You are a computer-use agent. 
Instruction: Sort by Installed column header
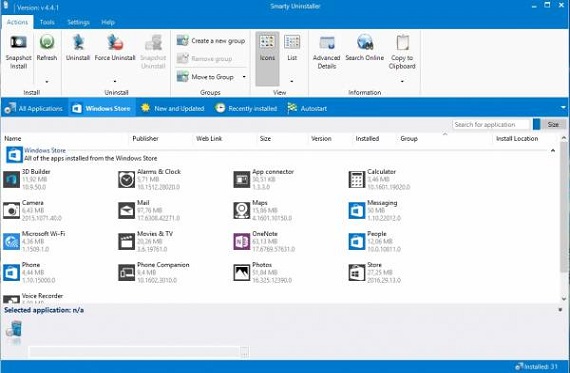pos(367,139)
